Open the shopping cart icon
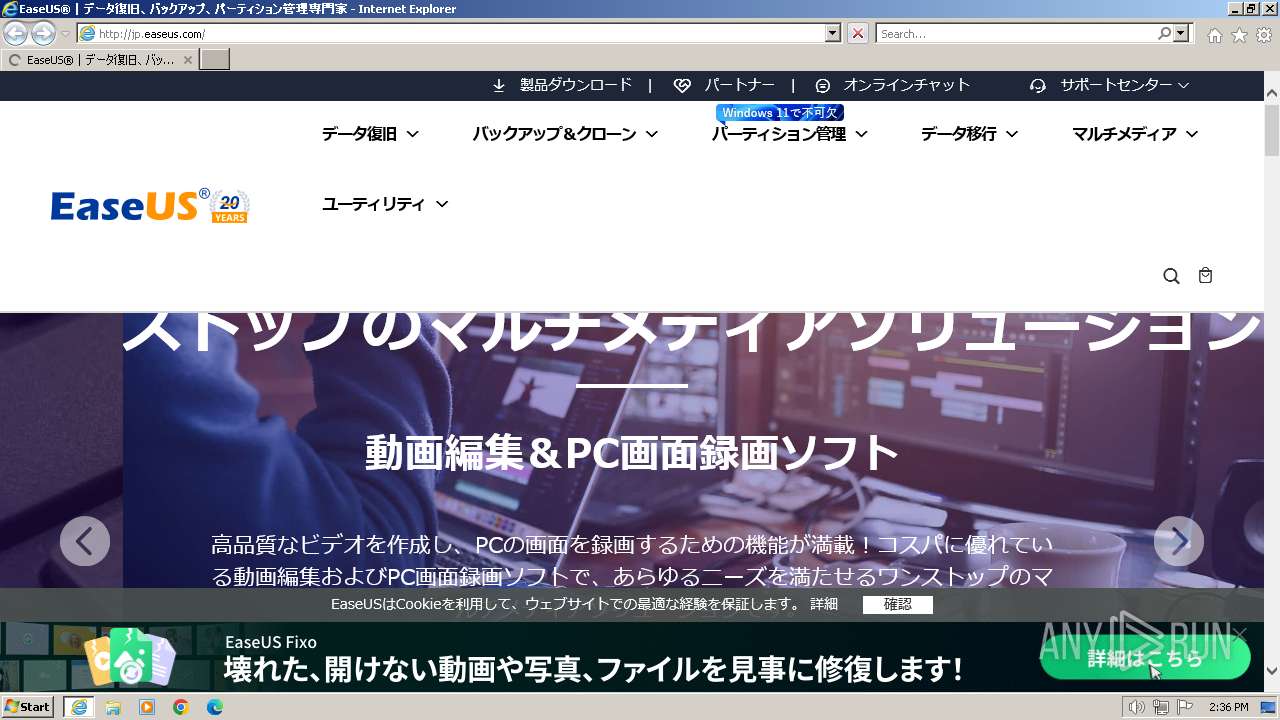 (1205, 276)
